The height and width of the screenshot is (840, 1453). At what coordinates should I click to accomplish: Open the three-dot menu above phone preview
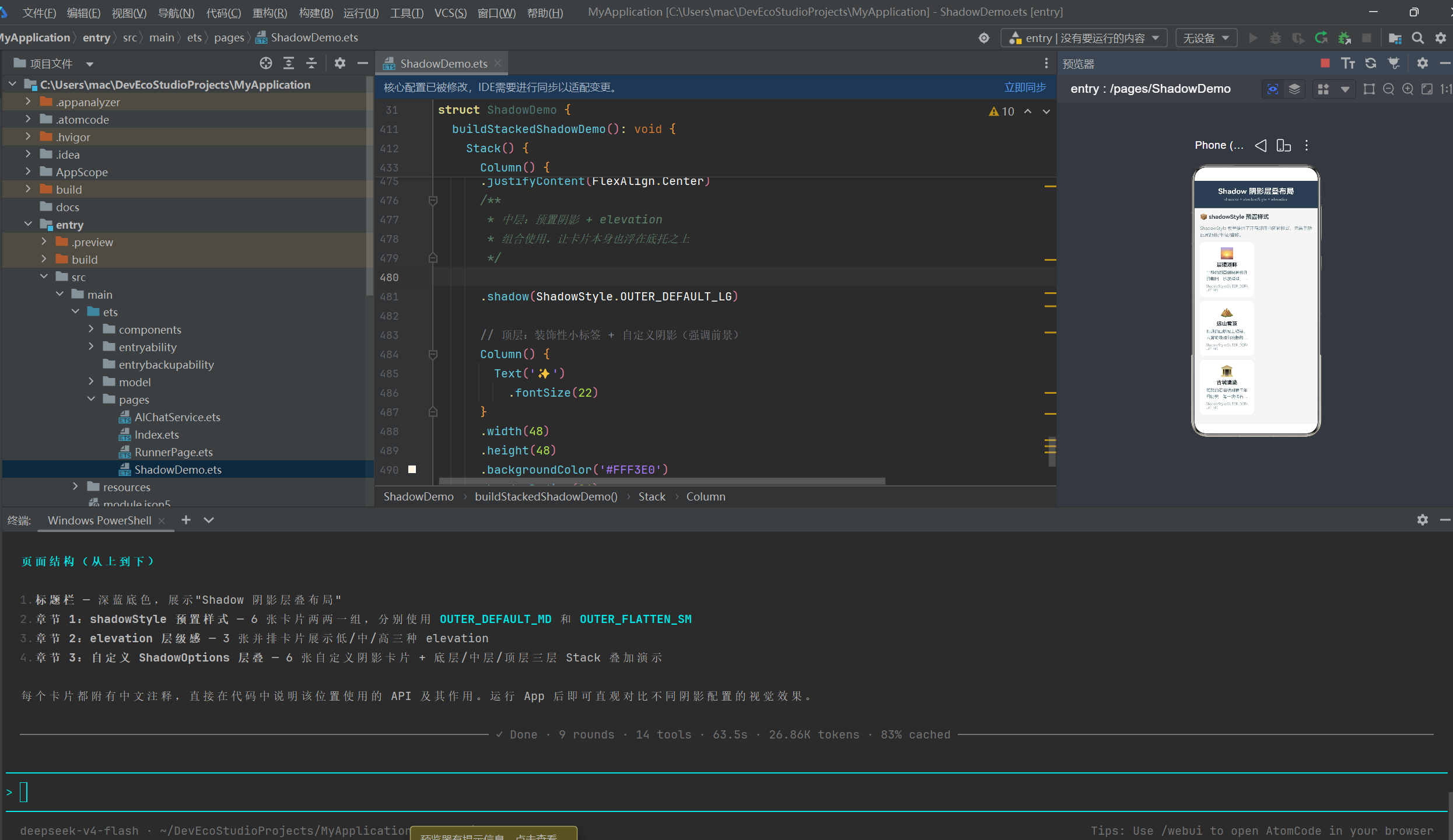point(1307,145)
